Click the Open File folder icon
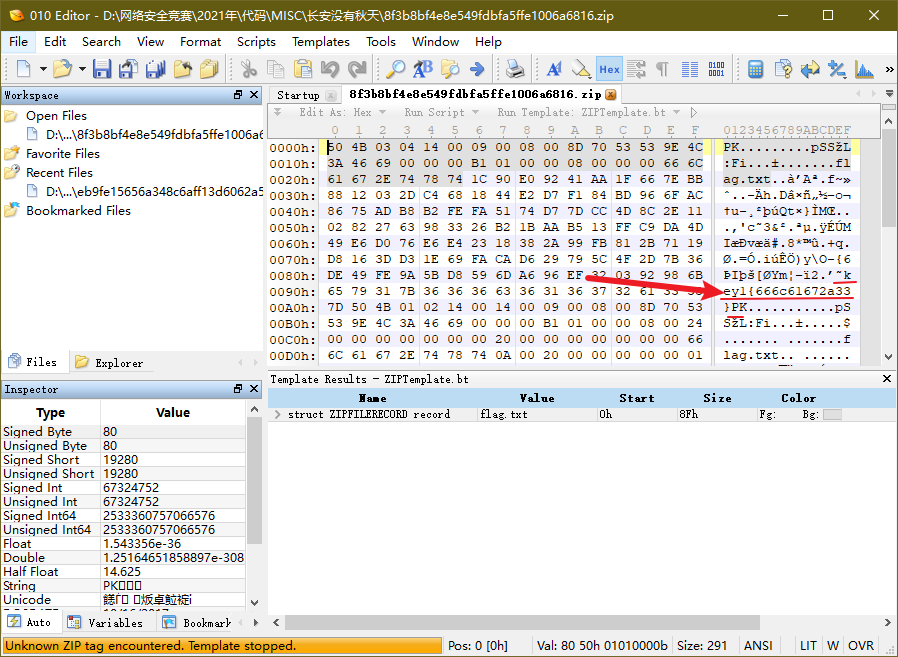 click(62, 69)
